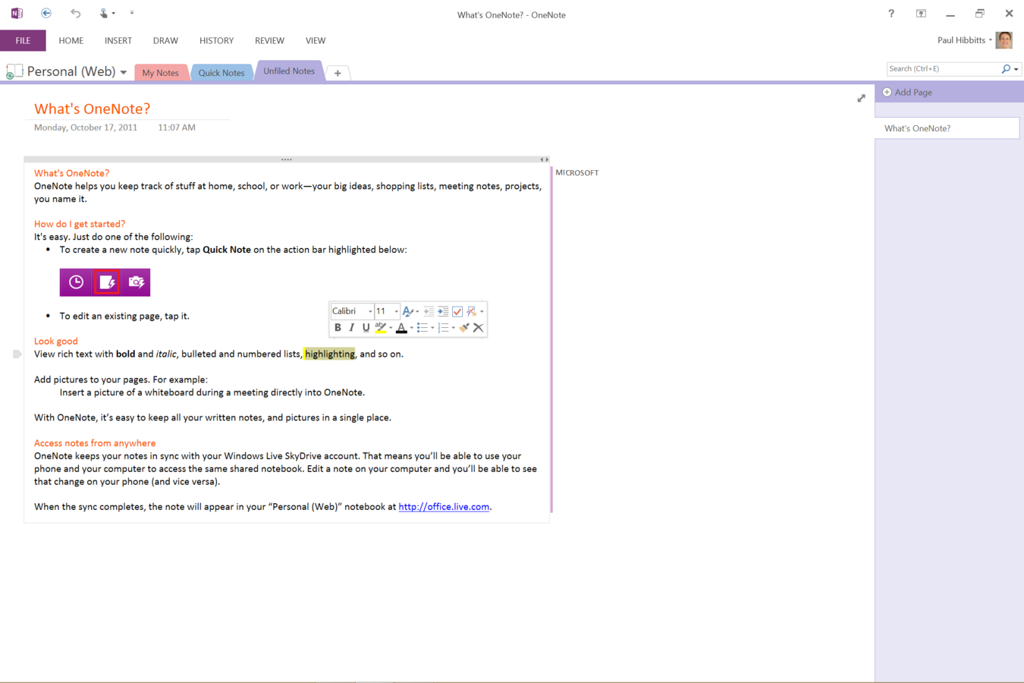Open Ribbon Display Options
1024x683 pixels.
tap(921, 14)
